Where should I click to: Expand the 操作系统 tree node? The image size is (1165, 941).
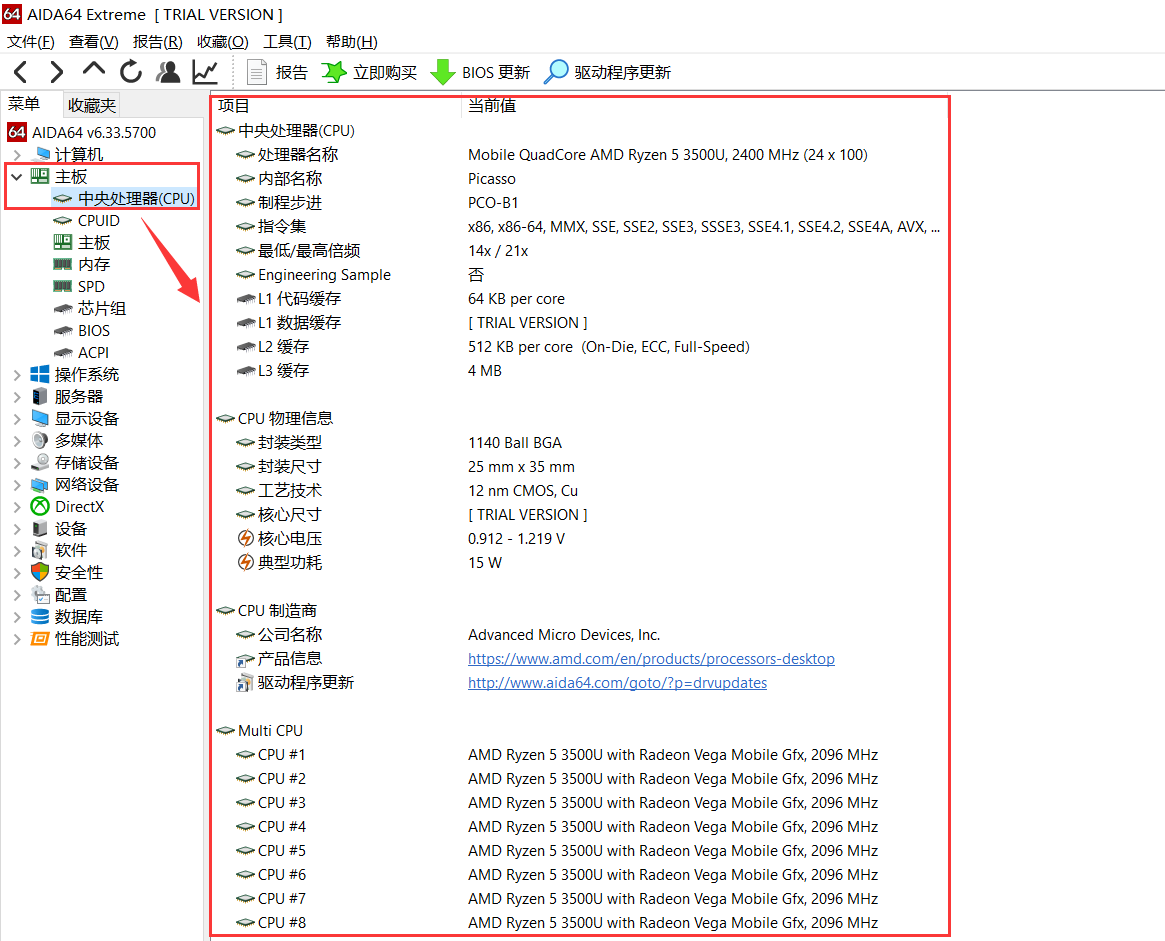tap(16, 374)
